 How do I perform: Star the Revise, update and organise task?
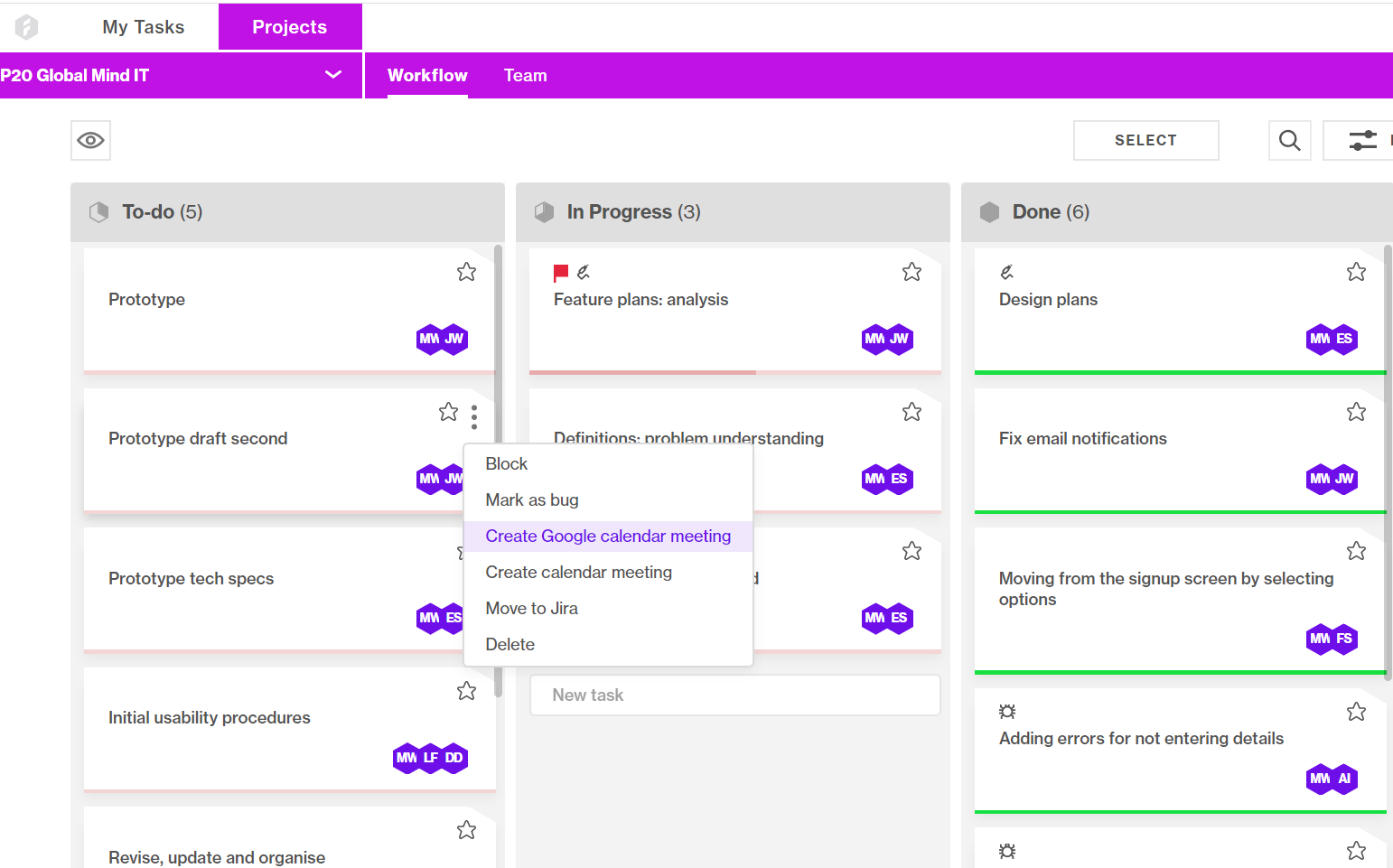pyautogui.click(x=466, y=830)
